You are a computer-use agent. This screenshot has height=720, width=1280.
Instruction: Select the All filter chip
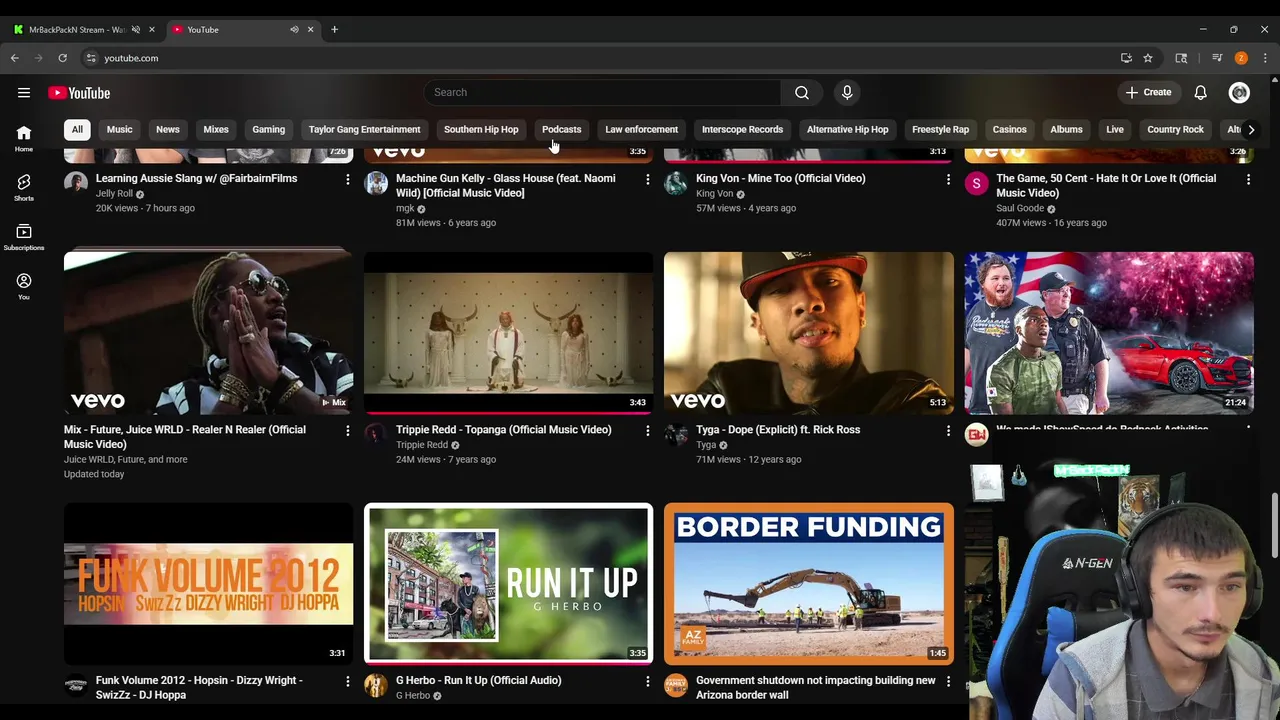point(77,129)
